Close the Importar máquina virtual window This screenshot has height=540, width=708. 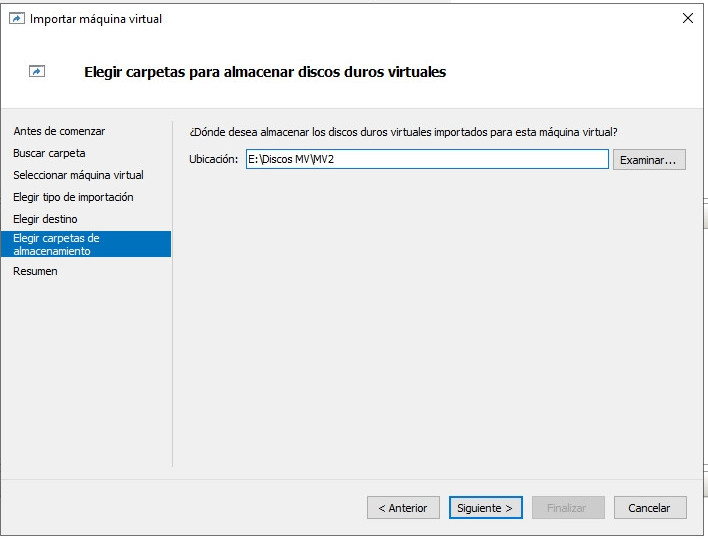(687, 19)
